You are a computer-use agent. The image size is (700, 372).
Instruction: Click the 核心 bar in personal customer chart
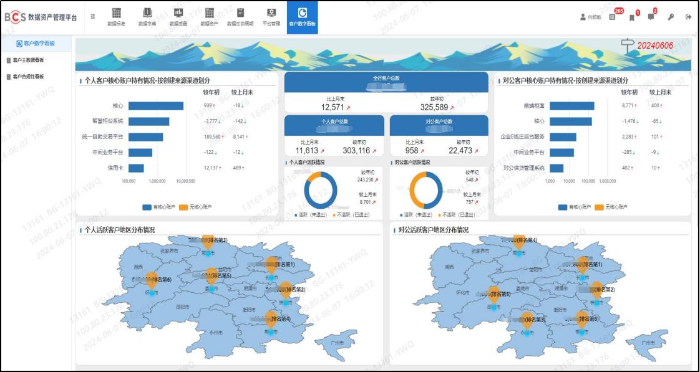pos(156,106)
